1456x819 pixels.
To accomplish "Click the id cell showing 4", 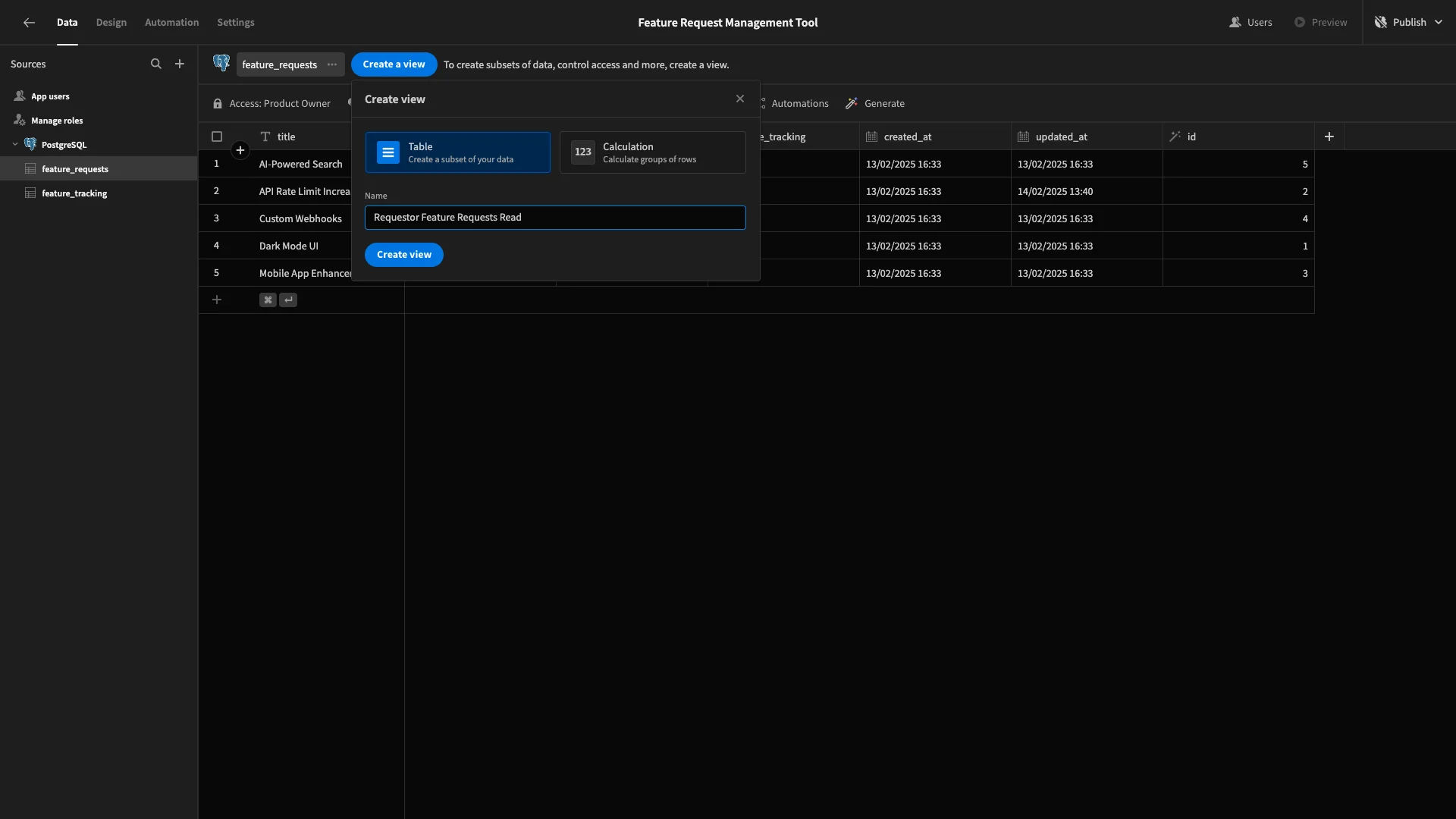I will pyautogui.click(x=1238, y=218).
